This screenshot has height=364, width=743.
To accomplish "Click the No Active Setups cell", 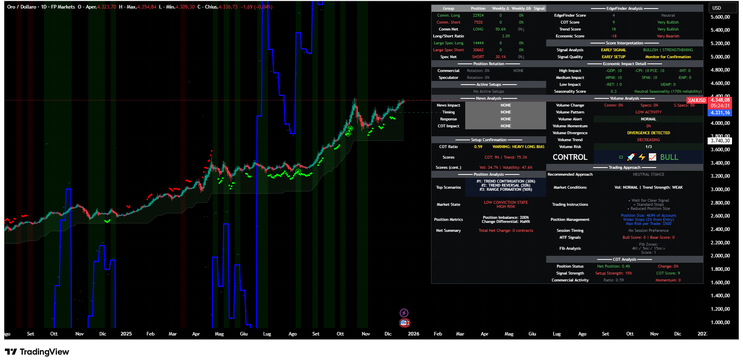I will click(x=488, y=91).
